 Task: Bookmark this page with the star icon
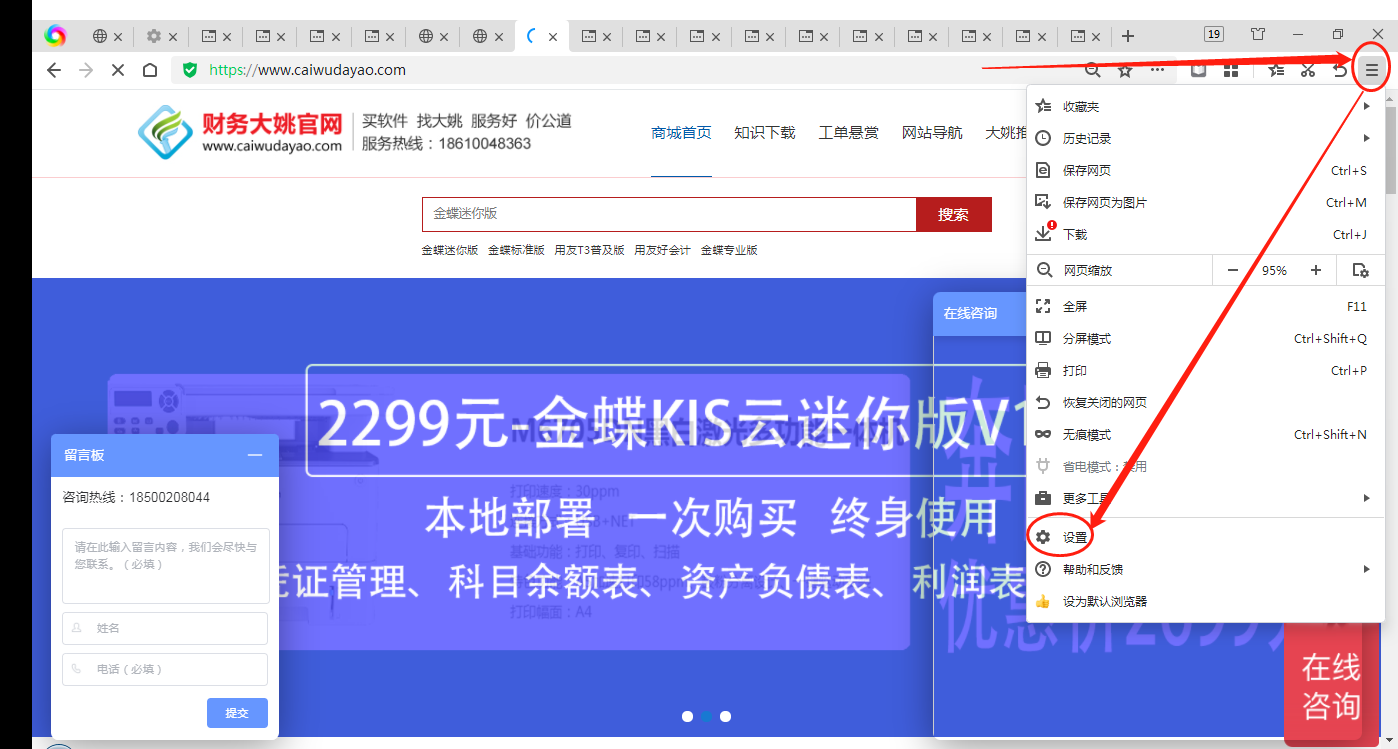click(1125, 70)
